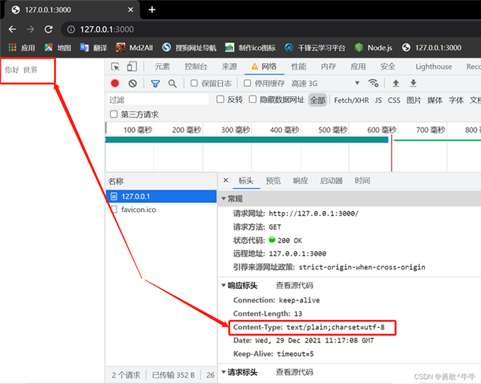Viewport: 481px width, 384px height.
Task: Switch to the 控制台 console tab
Action: click(x=196, y=67)
